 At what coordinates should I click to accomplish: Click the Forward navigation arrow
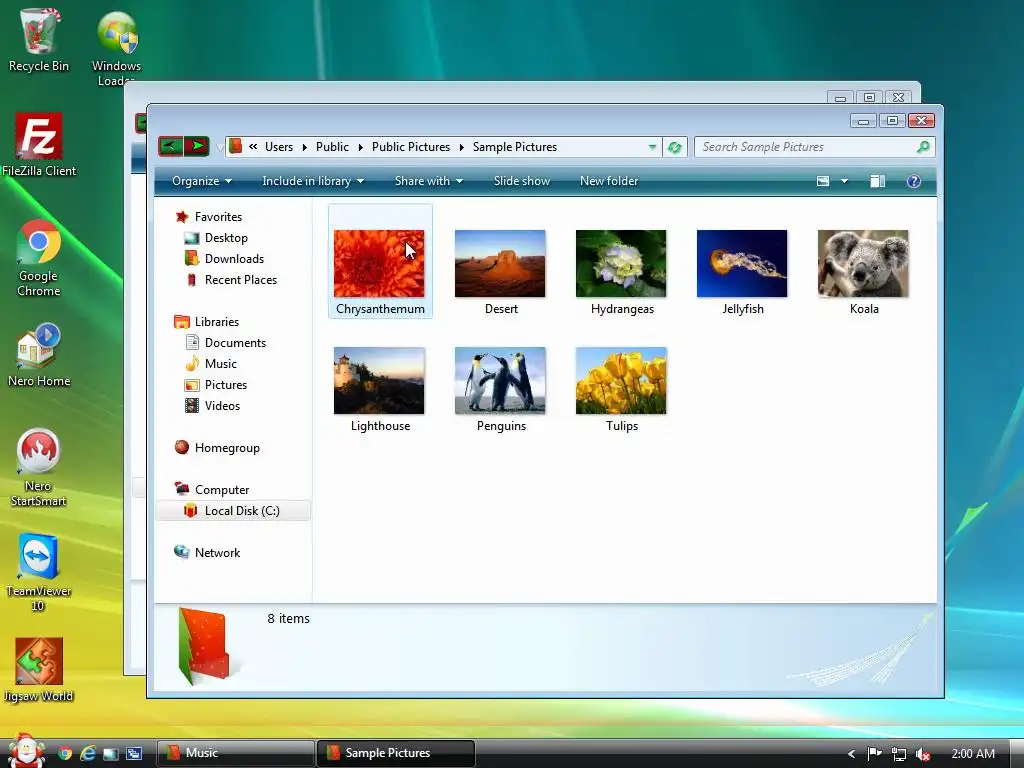[197, 146]
